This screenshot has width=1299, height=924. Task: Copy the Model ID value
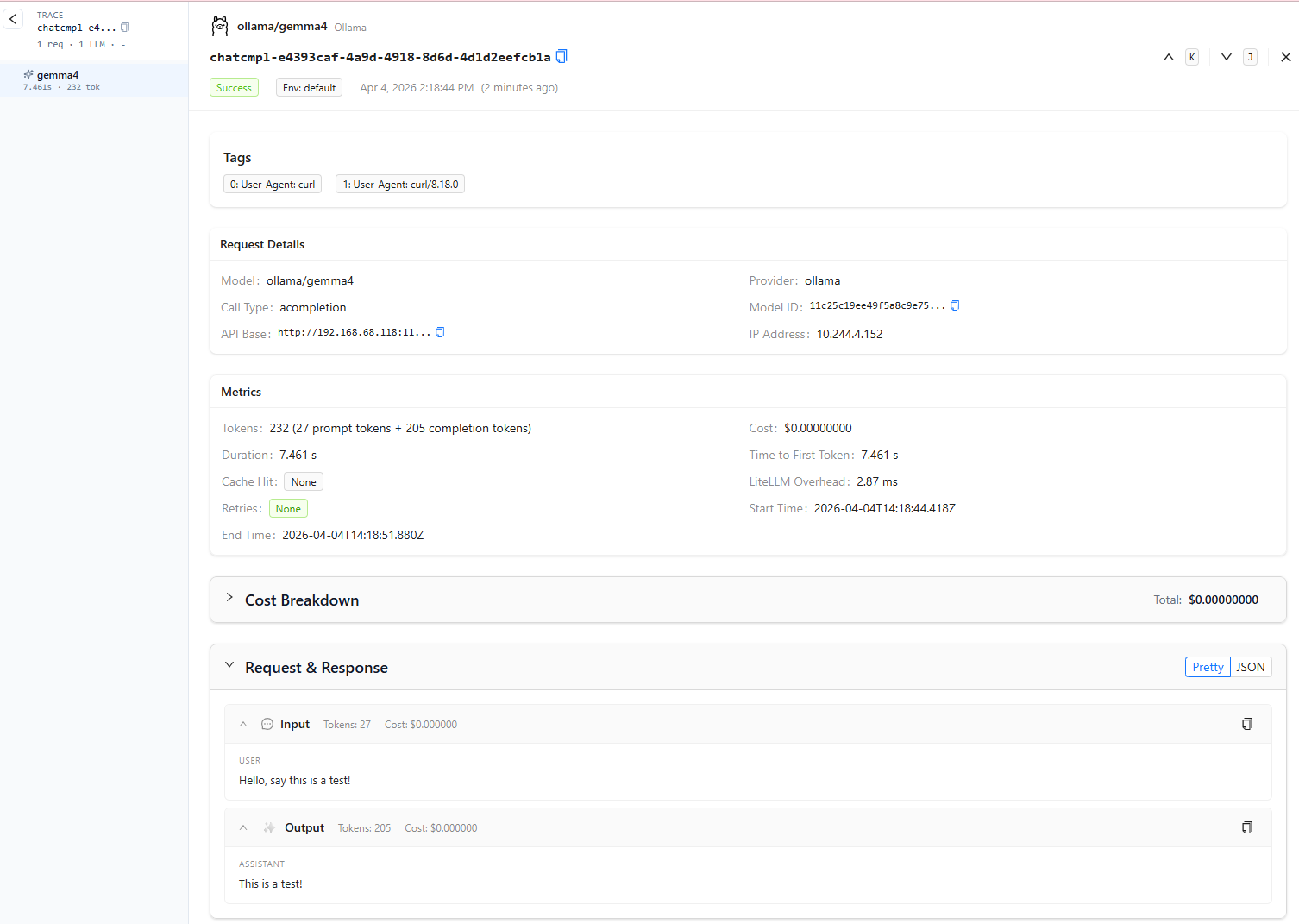(x=955, y=306)
